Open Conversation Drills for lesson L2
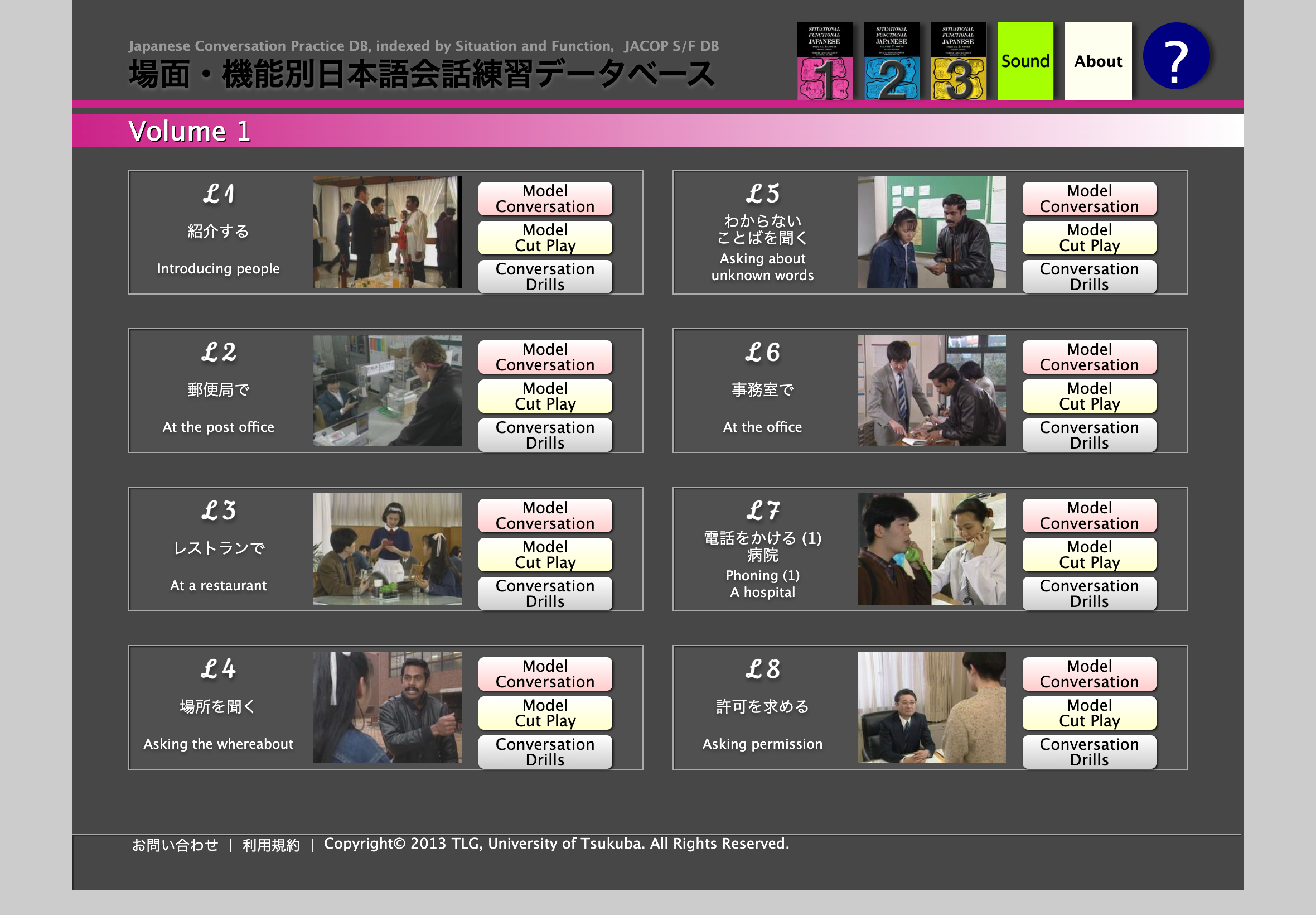Screen dimensions: 1316x915 point(545,435)
